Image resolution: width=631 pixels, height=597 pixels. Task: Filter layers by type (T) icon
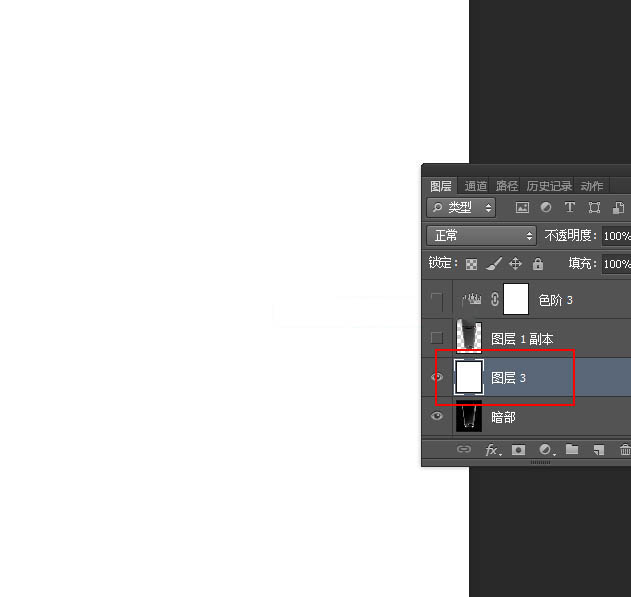(569, 207)
